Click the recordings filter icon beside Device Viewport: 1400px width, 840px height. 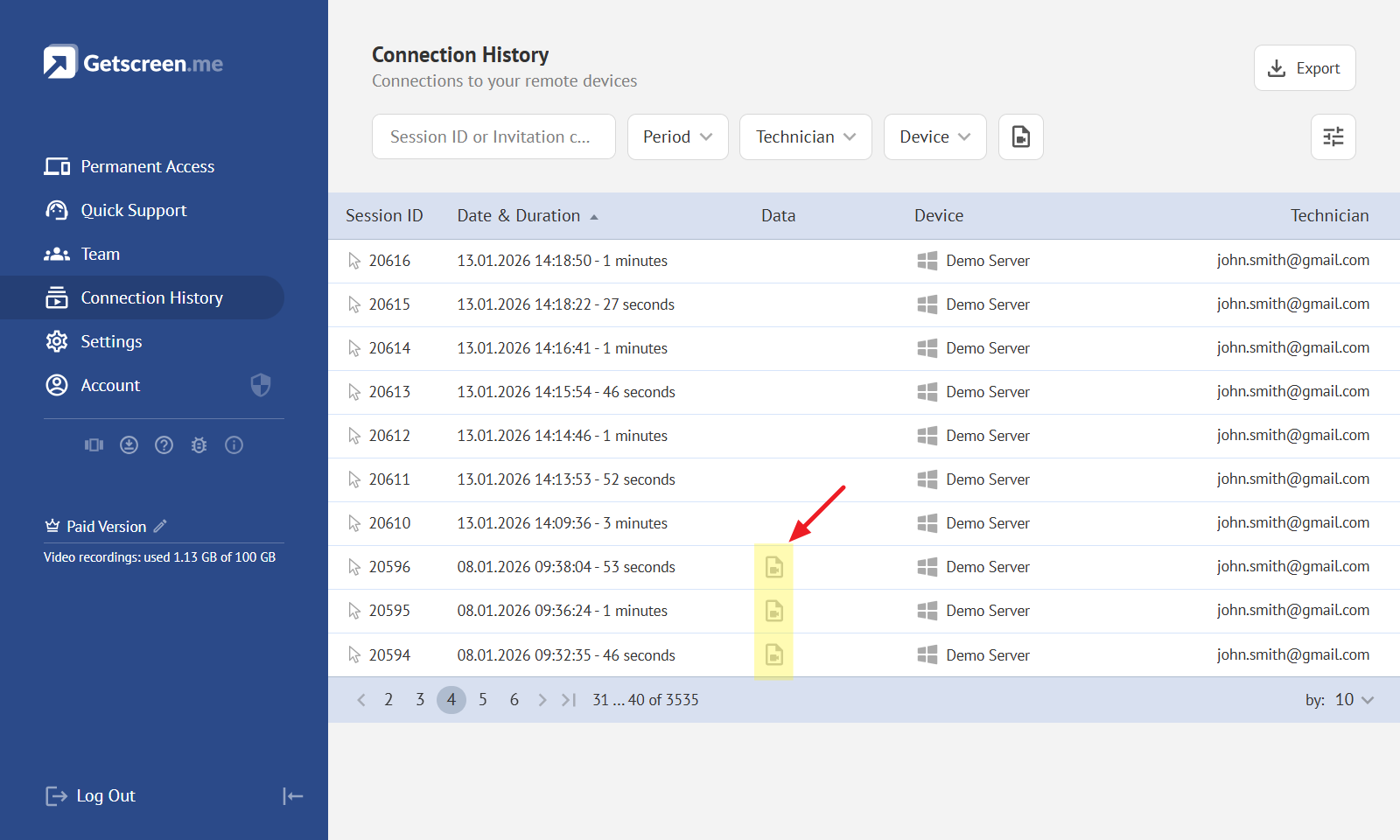coord(1020,137)
